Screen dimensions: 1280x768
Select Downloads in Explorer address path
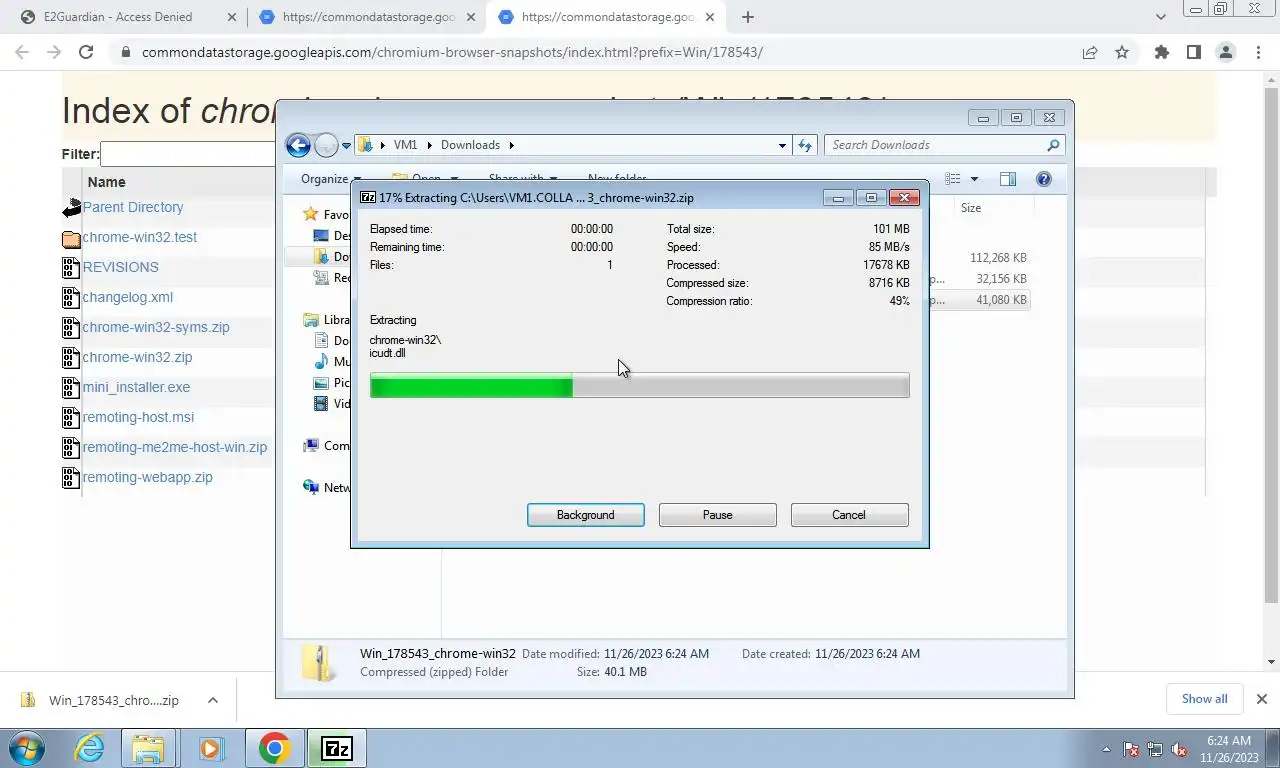pos(470,145)
